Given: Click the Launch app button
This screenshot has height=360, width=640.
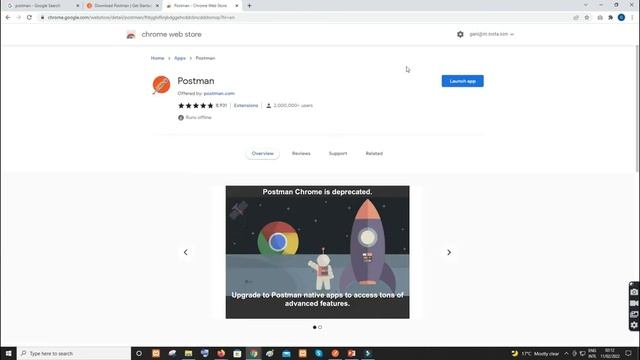Looking at the screenshot, I should (462, 81).
